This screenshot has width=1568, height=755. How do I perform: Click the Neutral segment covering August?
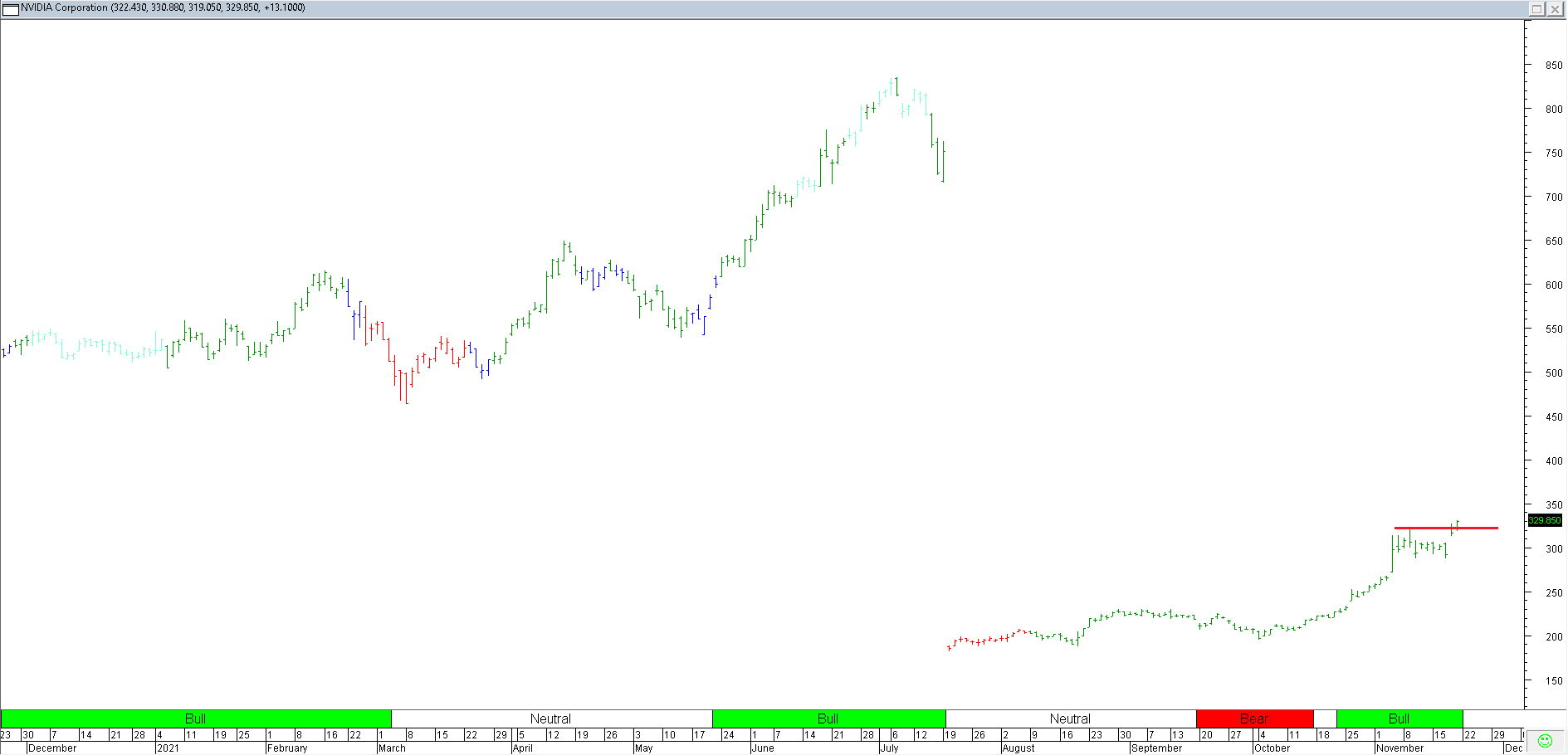(x=1071, y=718)
